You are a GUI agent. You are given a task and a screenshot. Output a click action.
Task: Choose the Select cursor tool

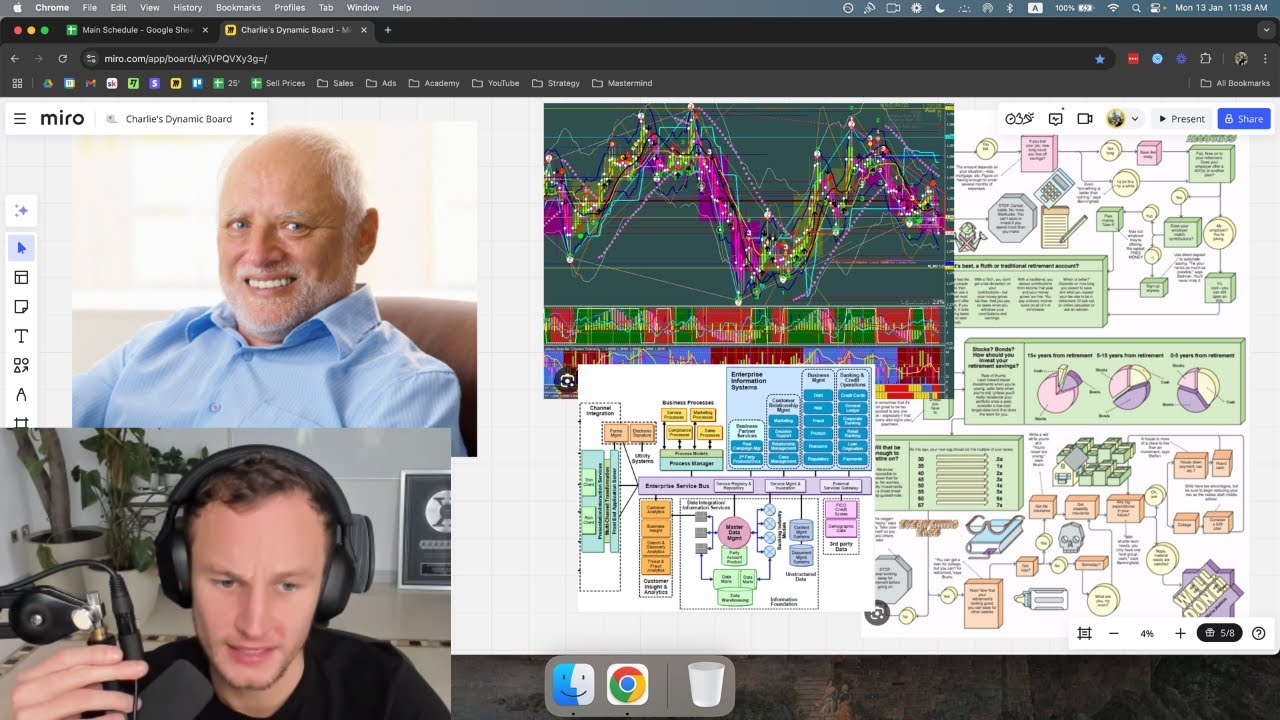point(21,247)
